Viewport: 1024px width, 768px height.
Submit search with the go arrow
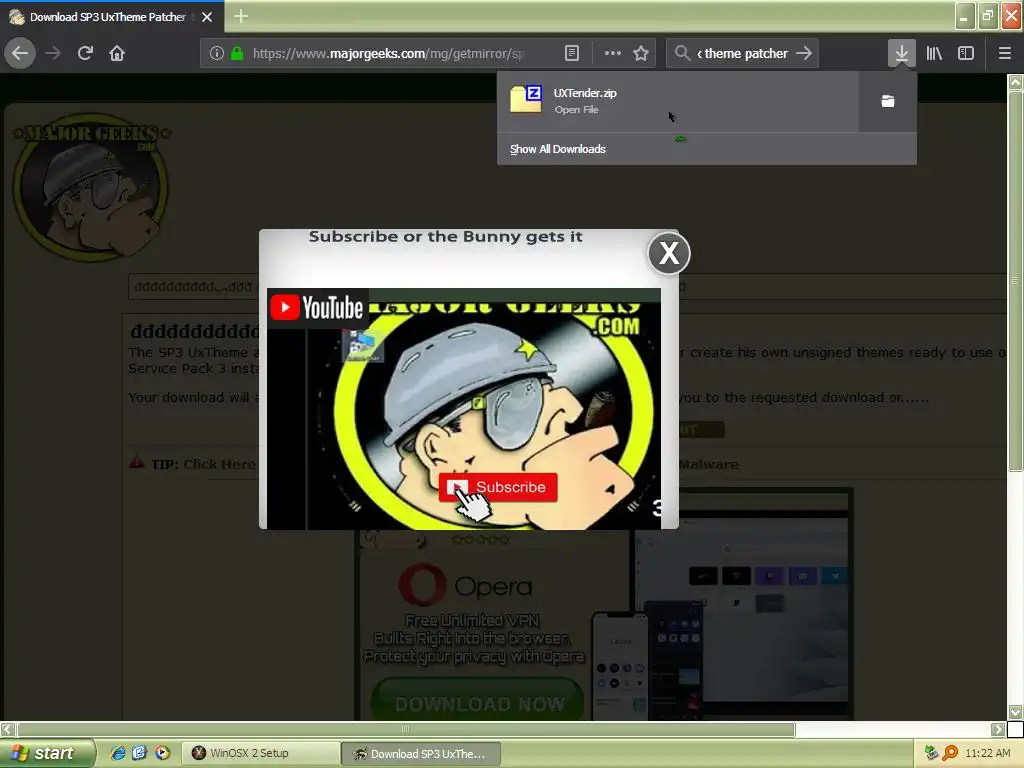[804, 53]
